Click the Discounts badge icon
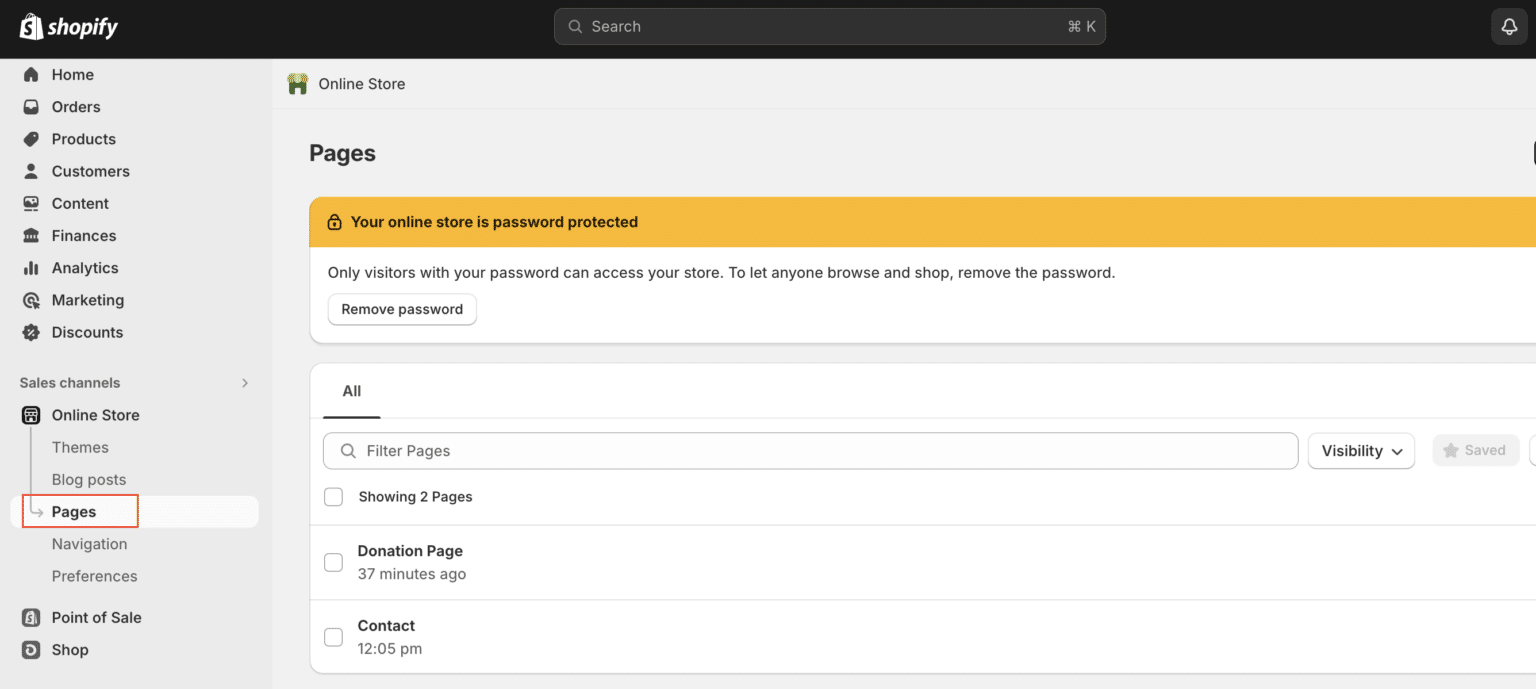Viewport: 1536px width, 689px height. 31,332
